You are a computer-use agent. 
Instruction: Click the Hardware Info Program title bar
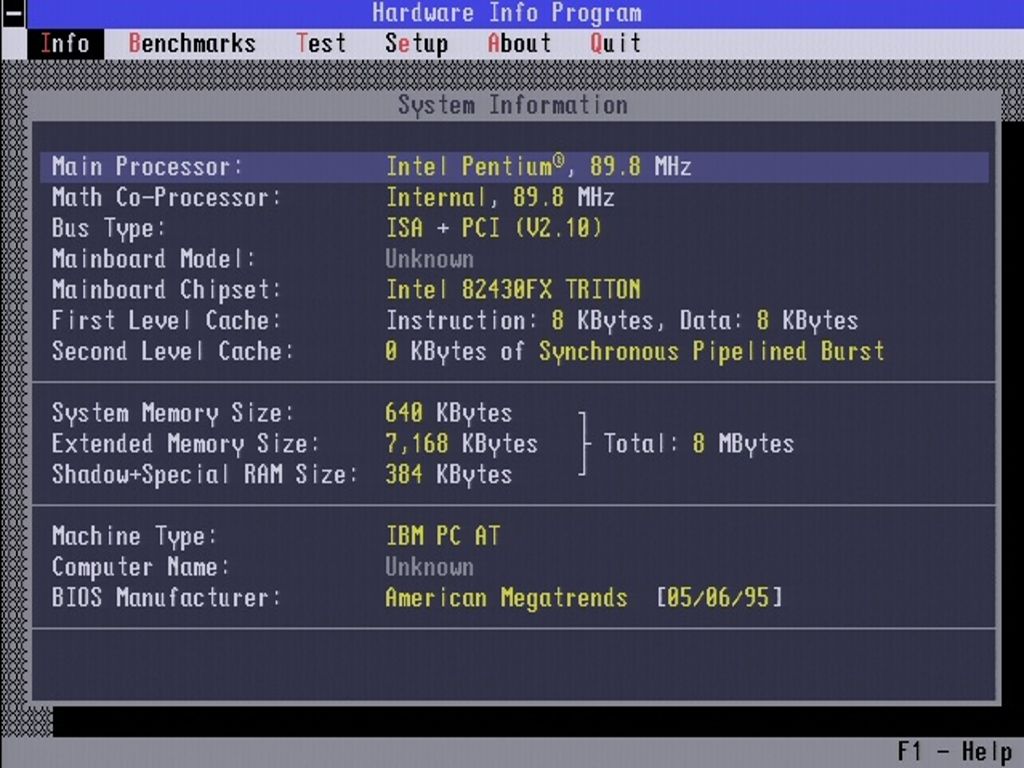click(507, 13)
